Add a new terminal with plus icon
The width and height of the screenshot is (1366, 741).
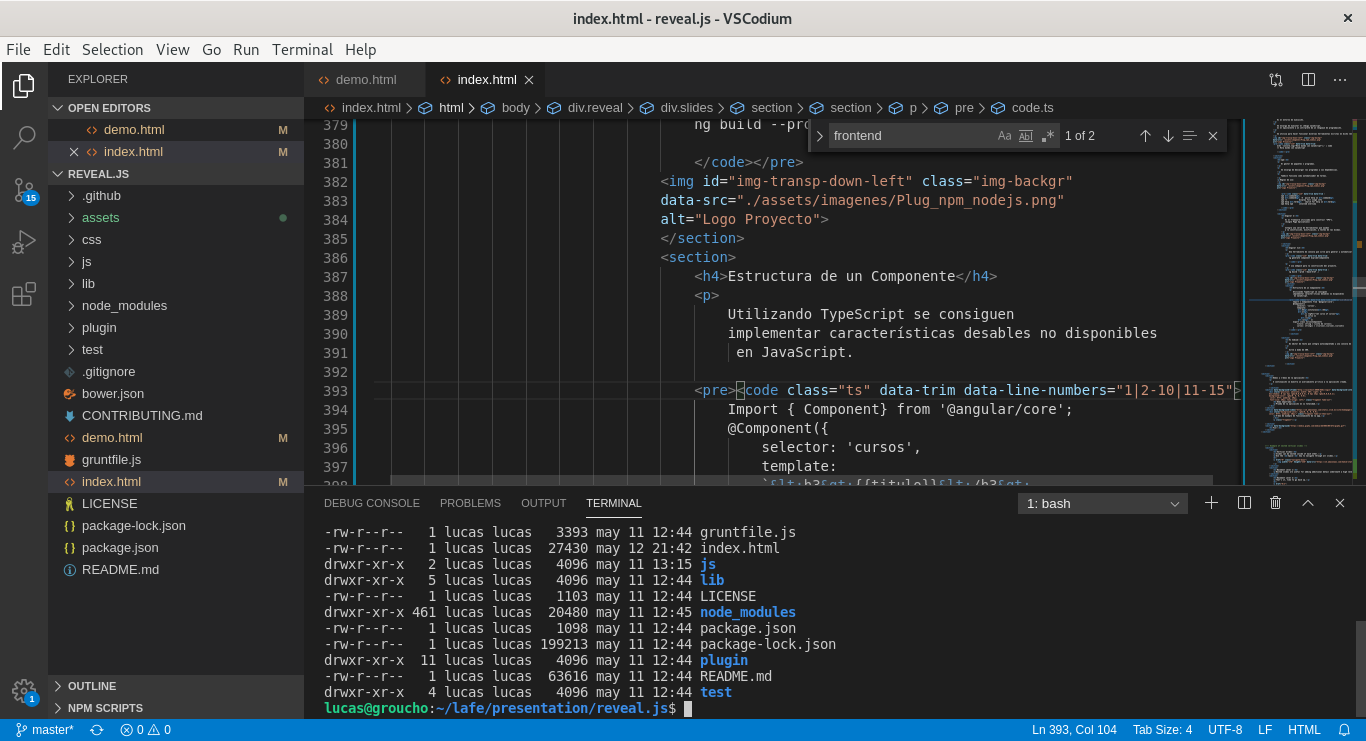1211,503
